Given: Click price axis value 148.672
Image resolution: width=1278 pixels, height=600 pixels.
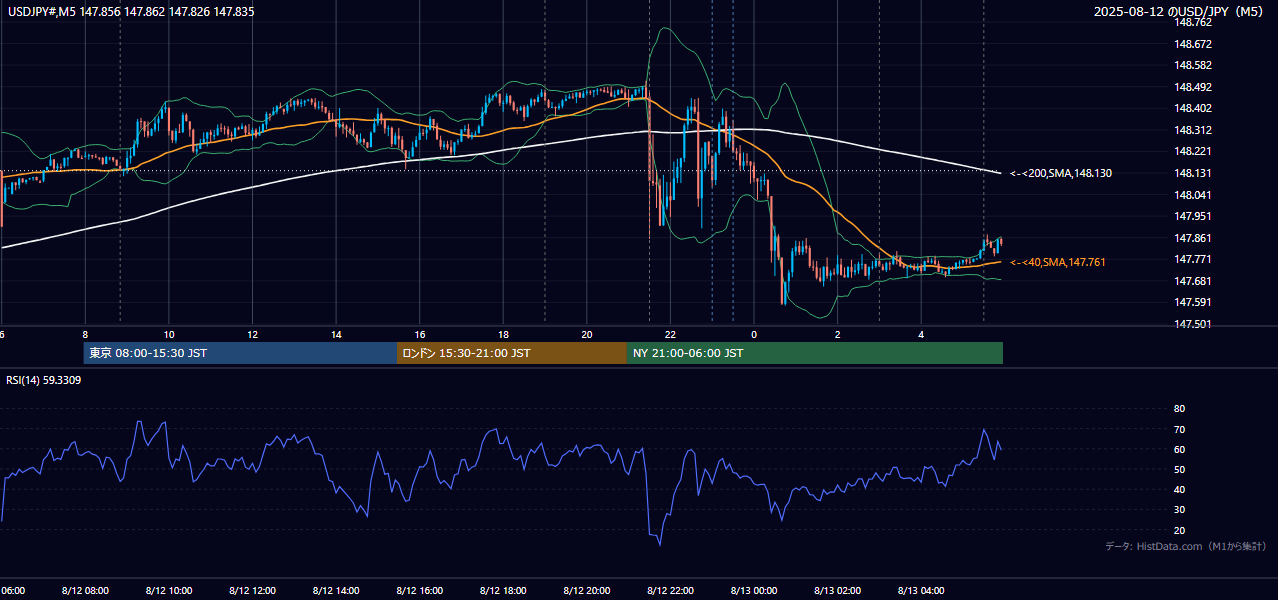Looking at the screenshot, I should coord(1193,44).
